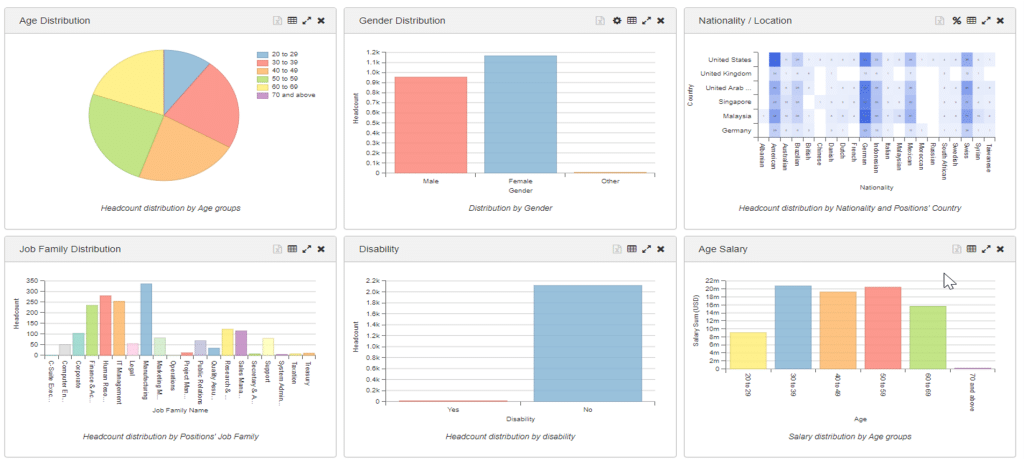The height and width of the screenshot is (460, 1024).
Task: Click the Human Resources bar in Job Family chart
Action: (x=105, y=325)
